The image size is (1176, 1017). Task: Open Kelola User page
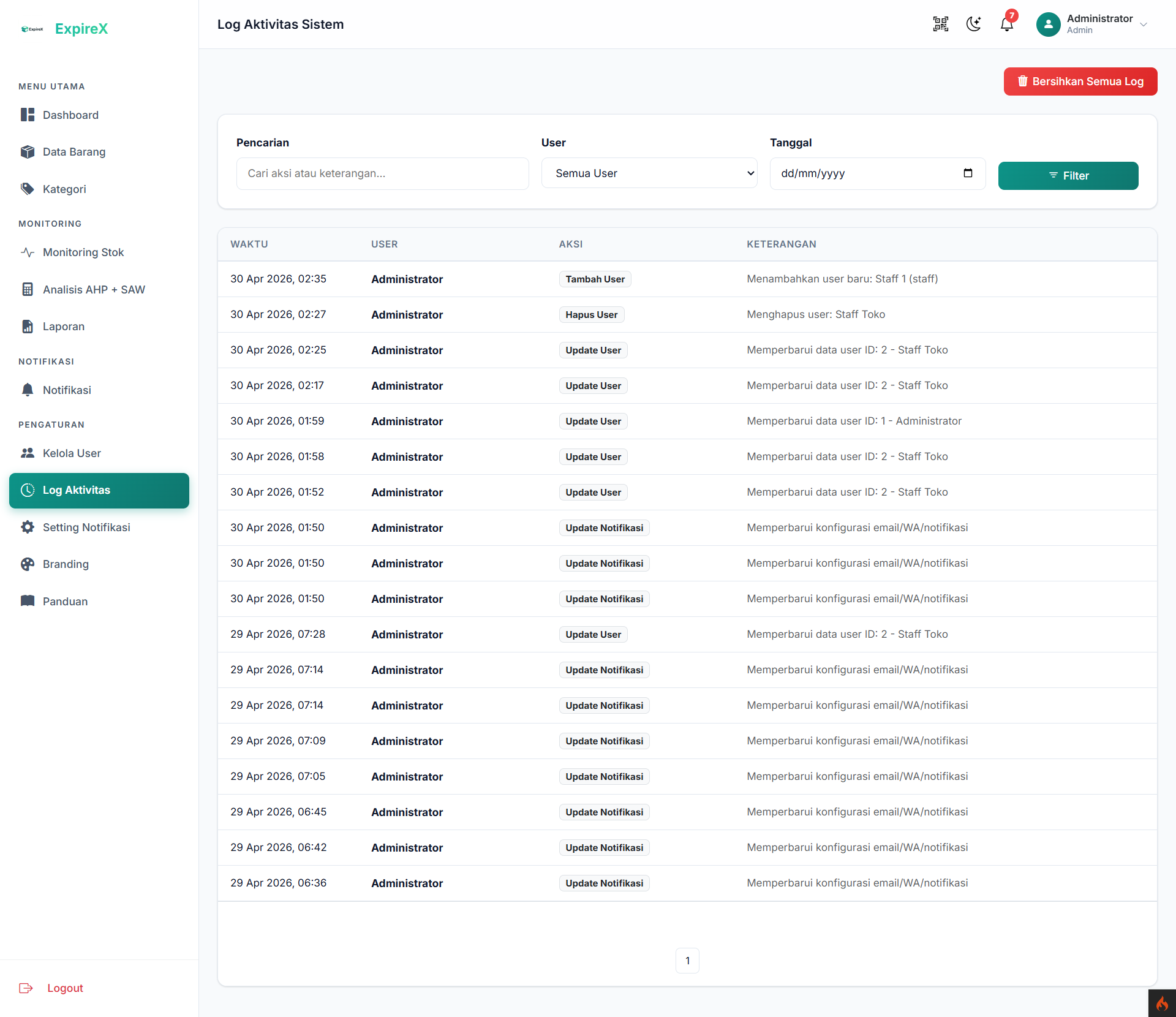tap(99, 453)
